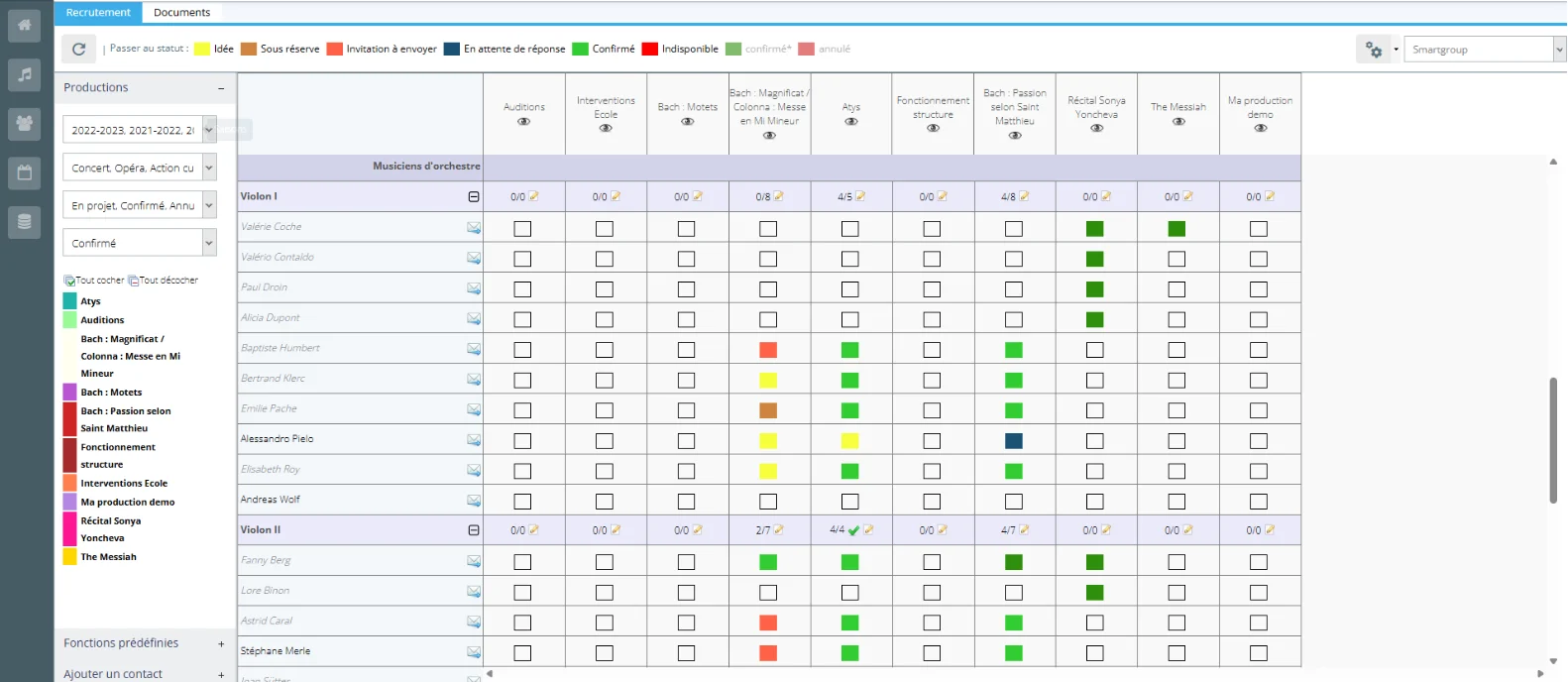Collapse the Violon II section
The width and height of the screenshot is (1568, 682).
point(474,530)
